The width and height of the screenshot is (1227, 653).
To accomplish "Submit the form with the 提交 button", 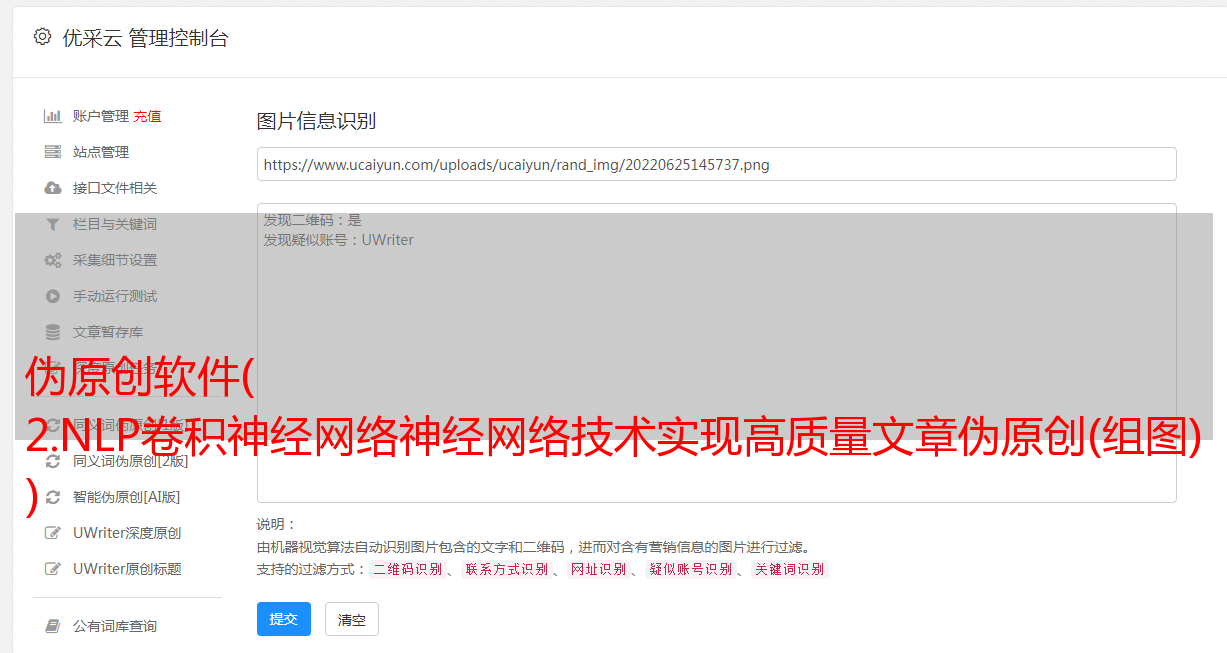I will coord(284,619).
